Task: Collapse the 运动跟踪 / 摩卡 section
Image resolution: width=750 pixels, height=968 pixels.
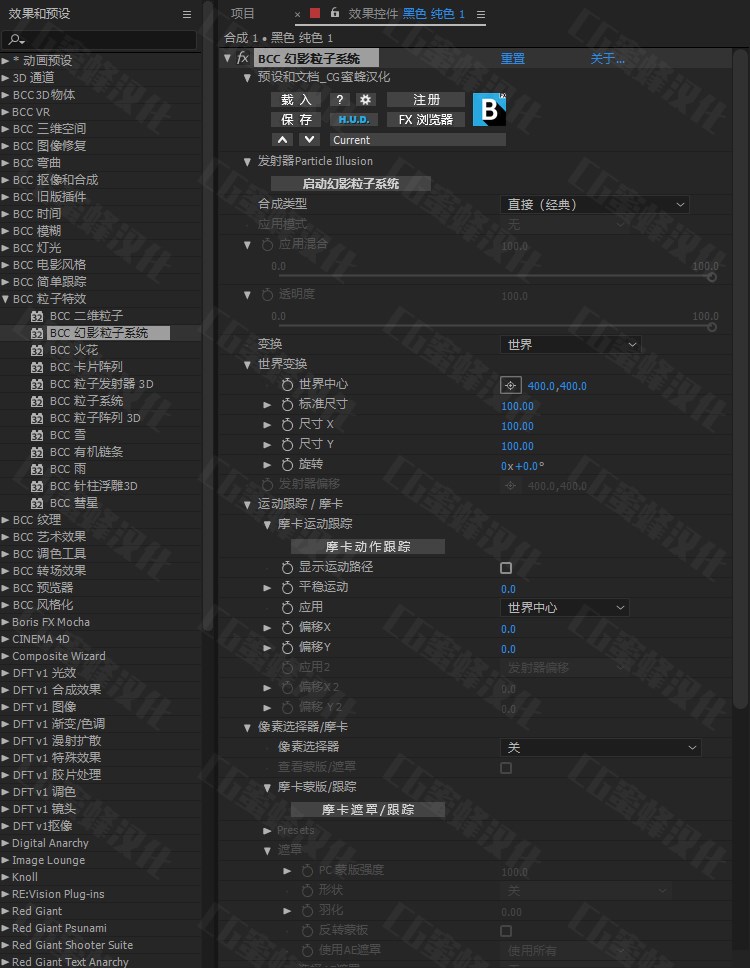Action: click(x=248, y=505)
